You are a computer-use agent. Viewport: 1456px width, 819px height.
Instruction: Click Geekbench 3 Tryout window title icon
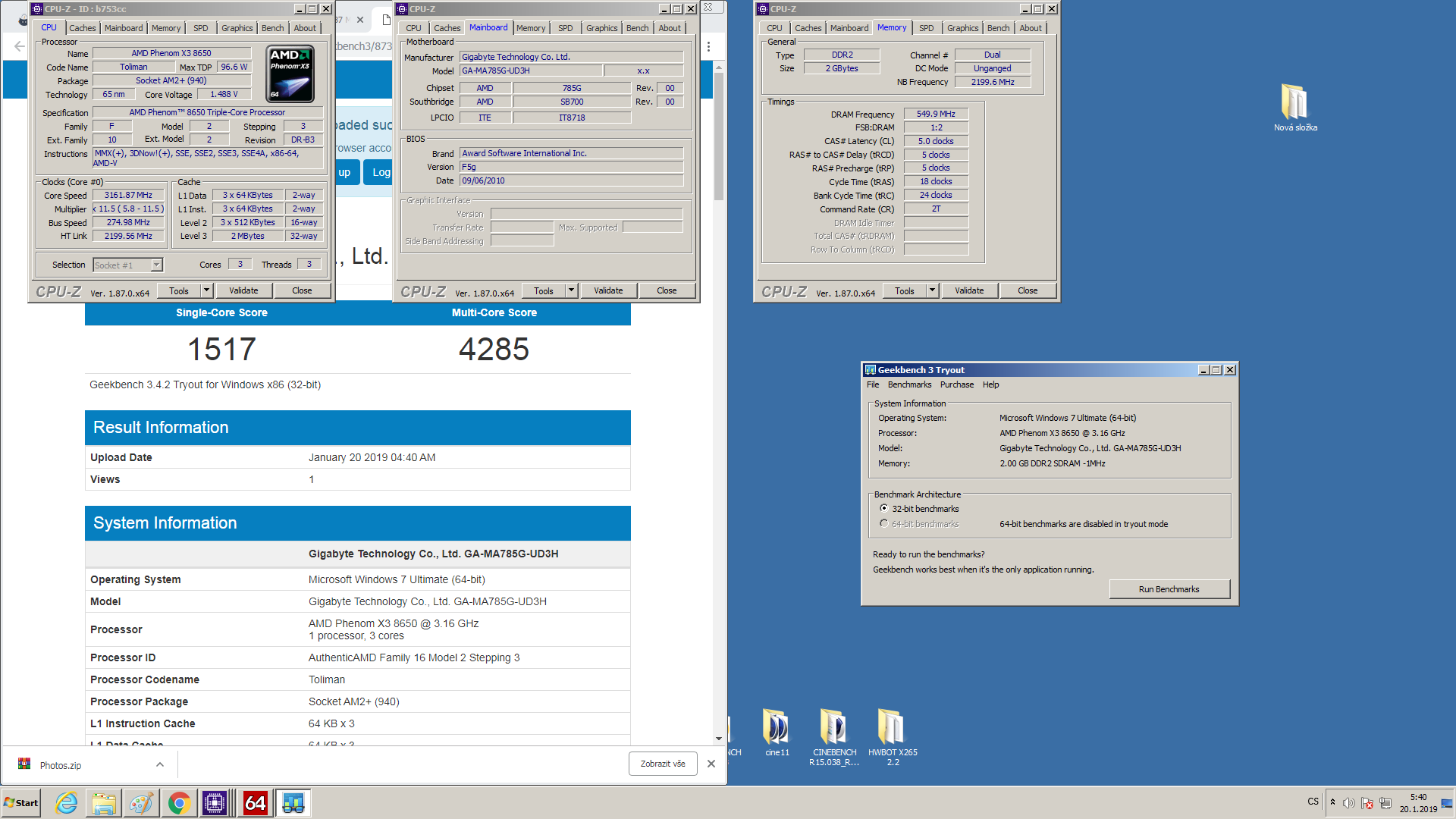coord(871,370)
